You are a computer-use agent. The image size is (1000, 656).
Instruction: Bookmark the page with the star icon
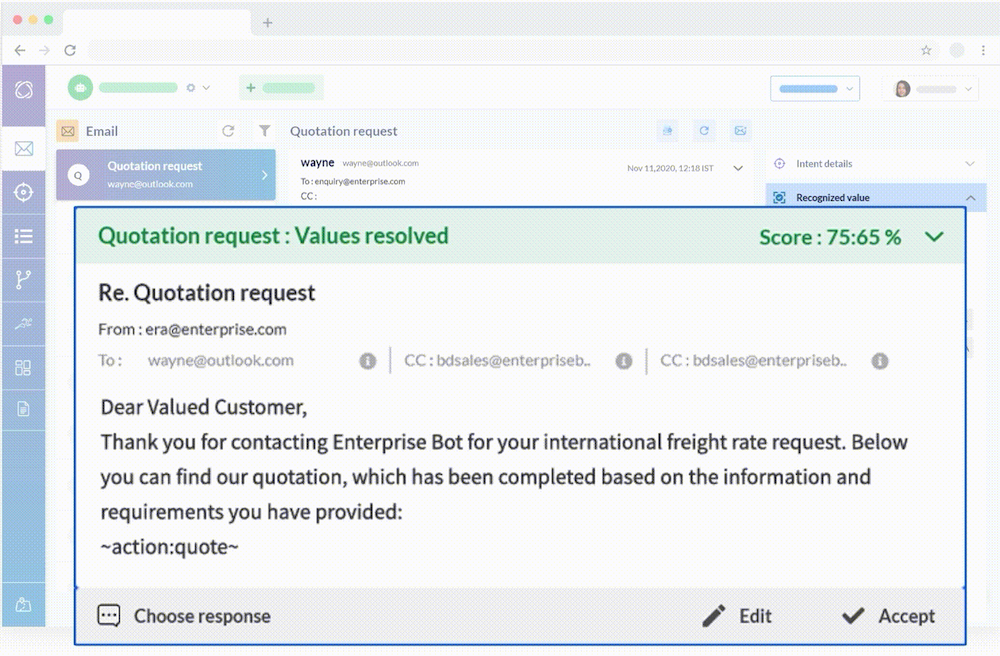pos(926,50)
